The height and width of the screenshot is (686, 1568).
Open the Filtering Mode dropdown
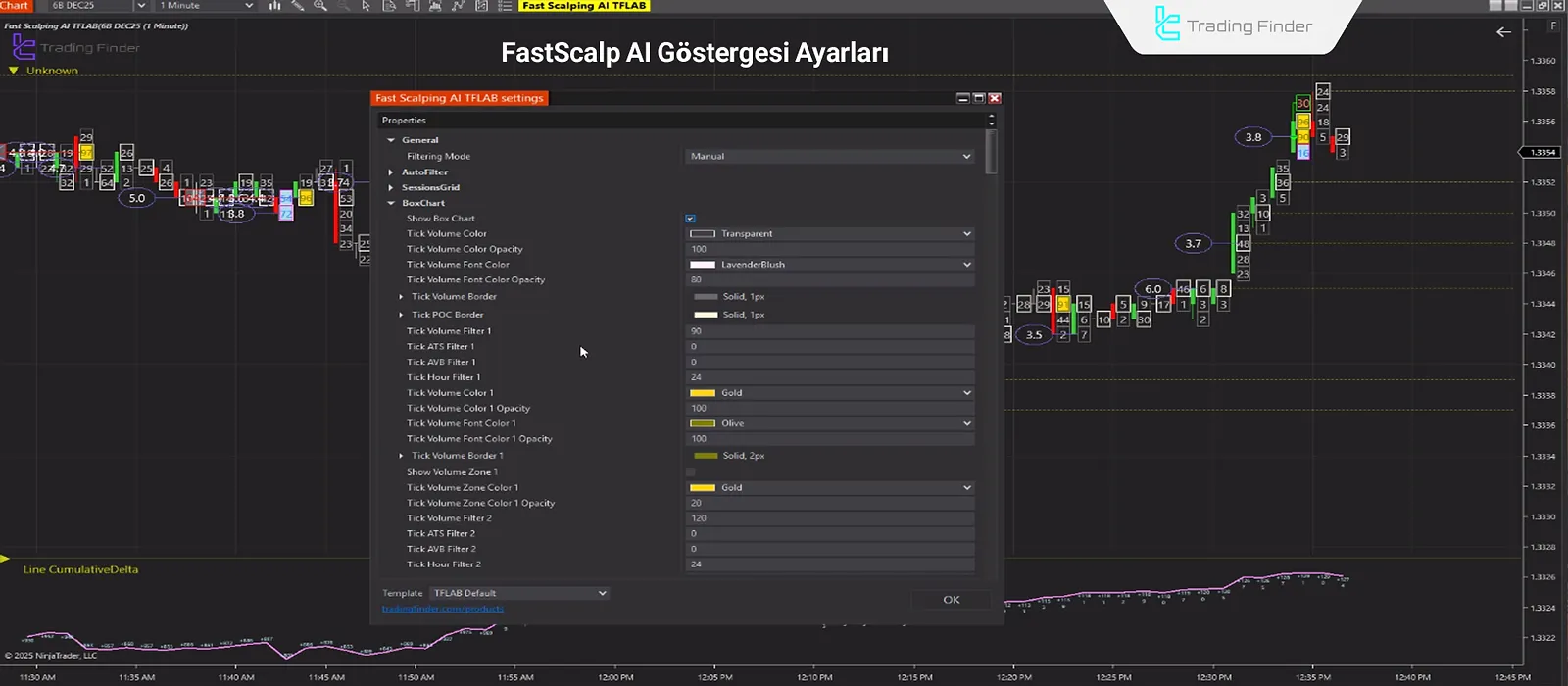[x=829, y=157]
